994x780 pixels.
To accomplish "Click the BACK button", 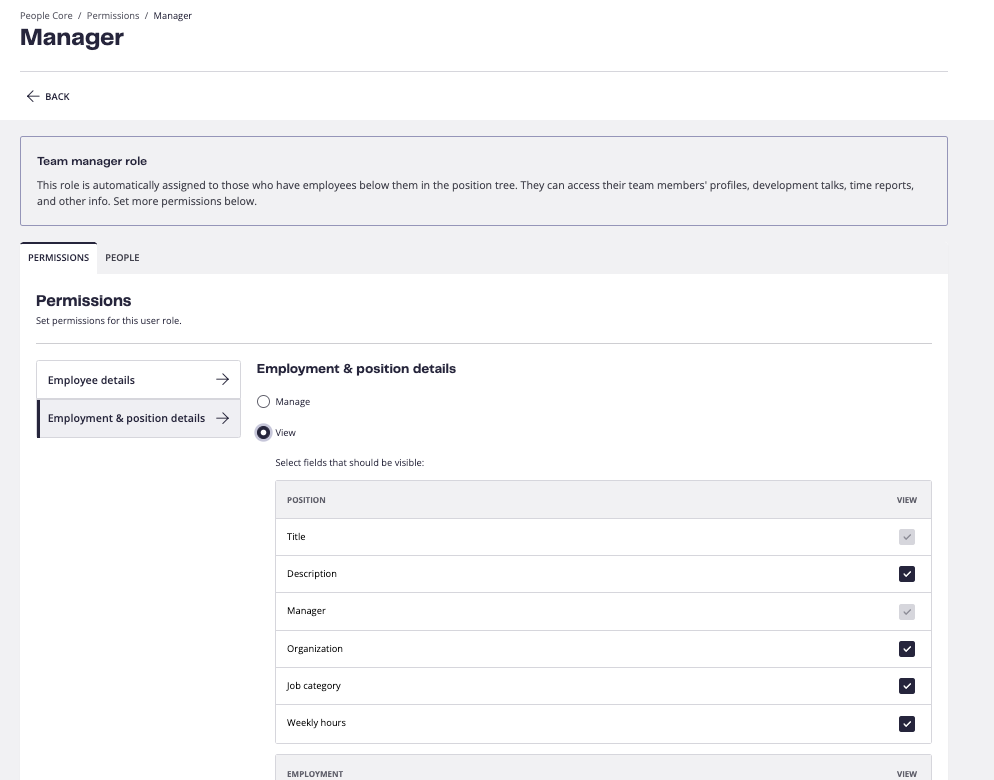I will tap(48, 96).
